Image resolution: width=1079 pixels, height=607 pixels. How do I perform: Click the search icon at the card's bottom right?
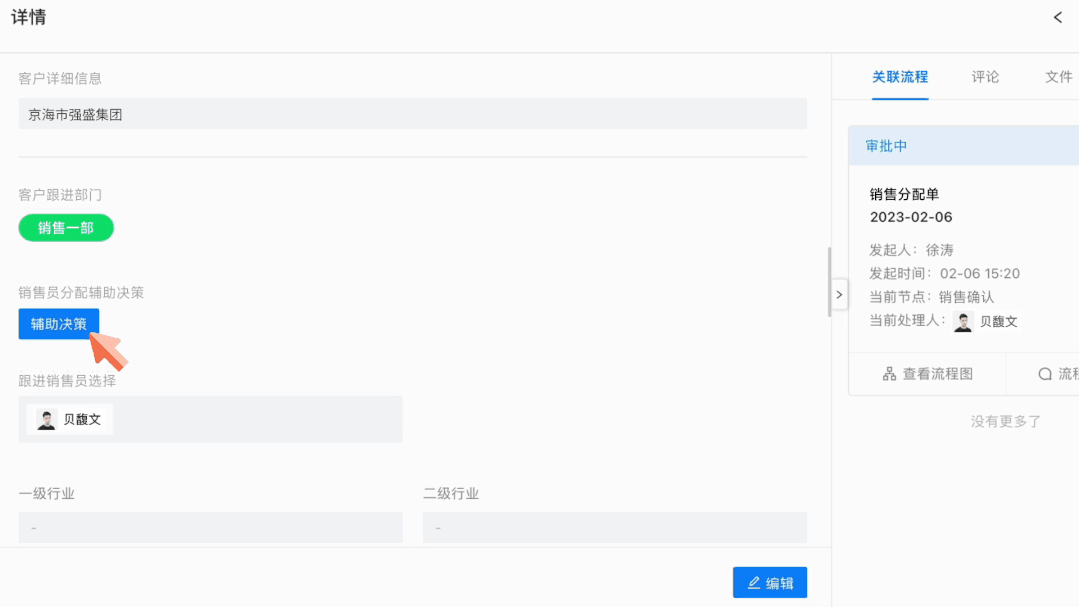[x=1045, y=374]
